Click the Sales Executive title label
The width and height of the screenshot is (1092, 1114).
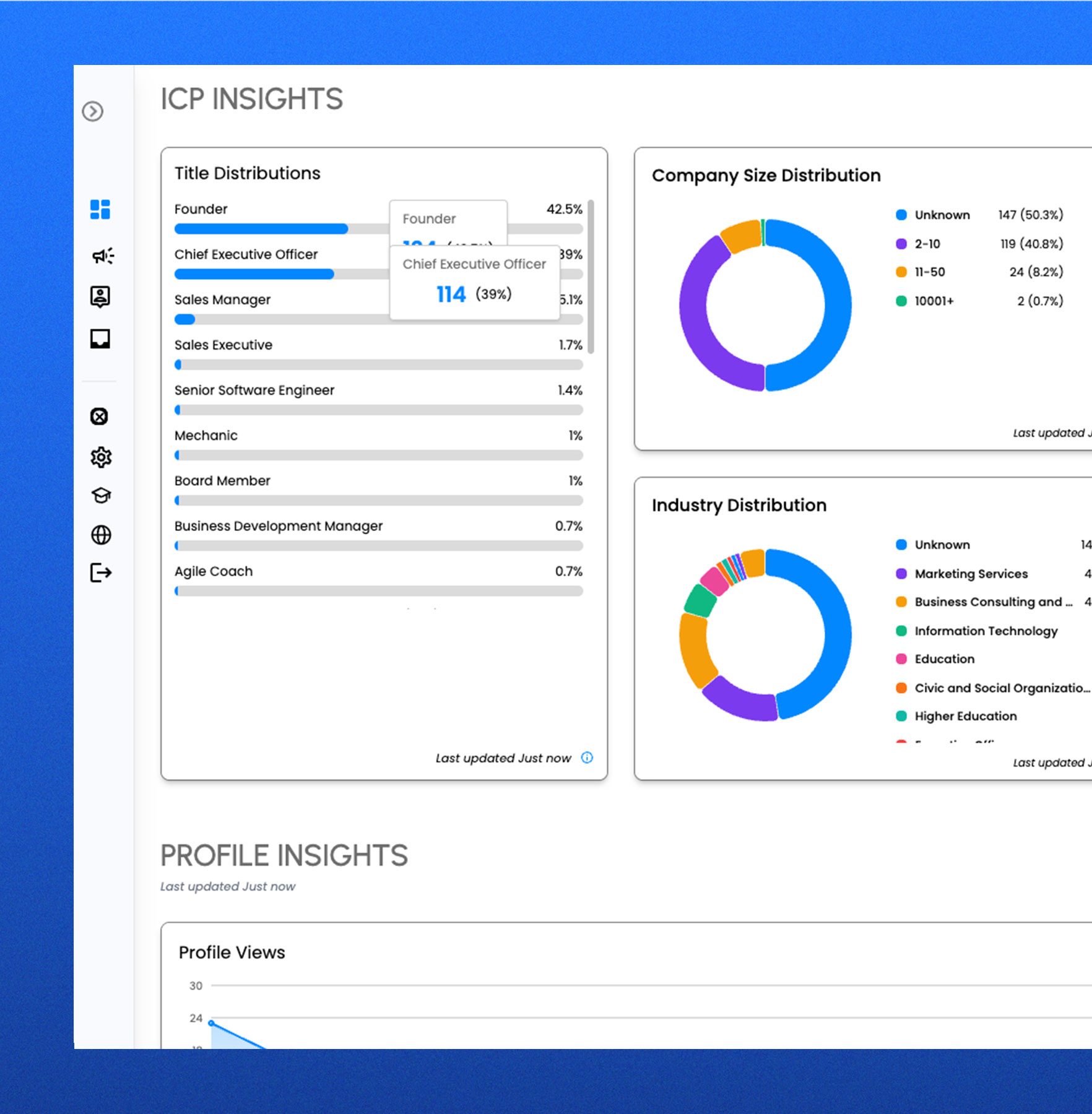[x=223, y=345]
